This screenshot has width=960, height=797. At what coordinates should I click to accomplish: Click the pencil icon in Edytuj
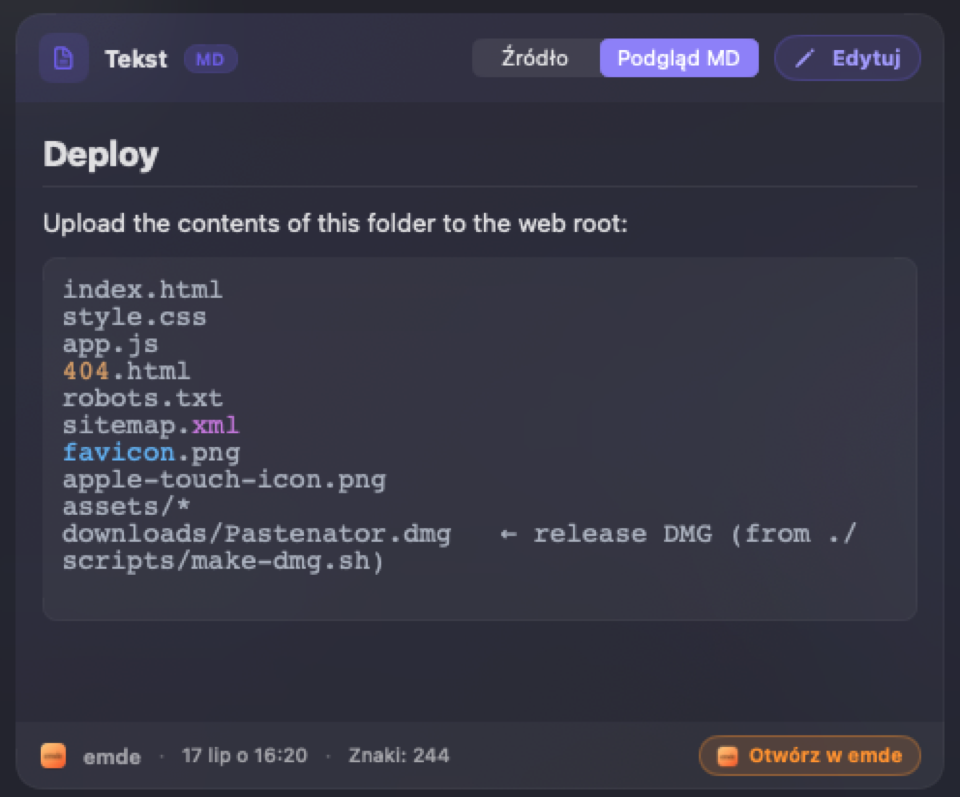[x=804, y=59]
